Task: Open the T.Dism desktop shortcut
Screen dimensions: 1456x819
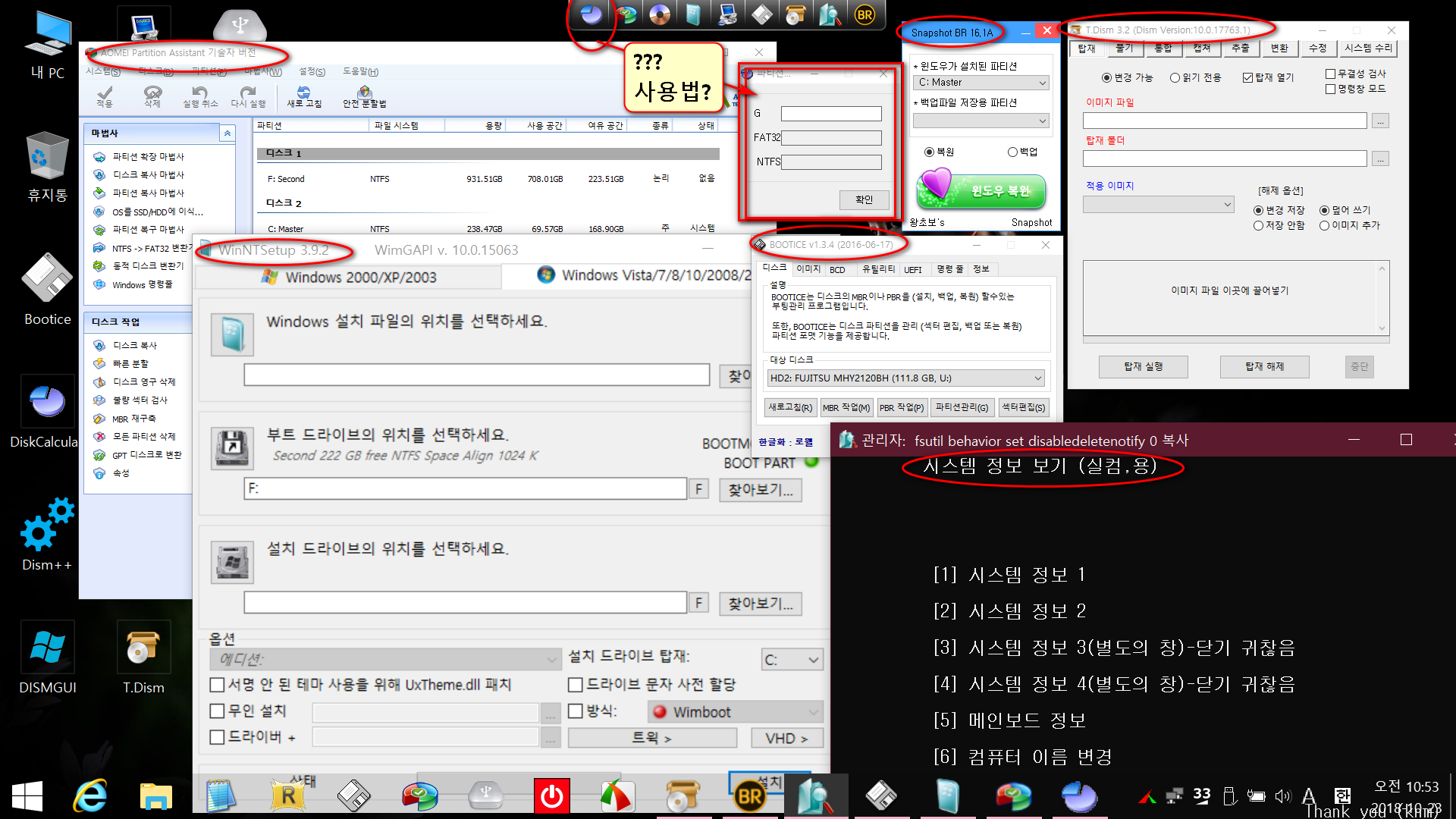Action: point(143,658)
